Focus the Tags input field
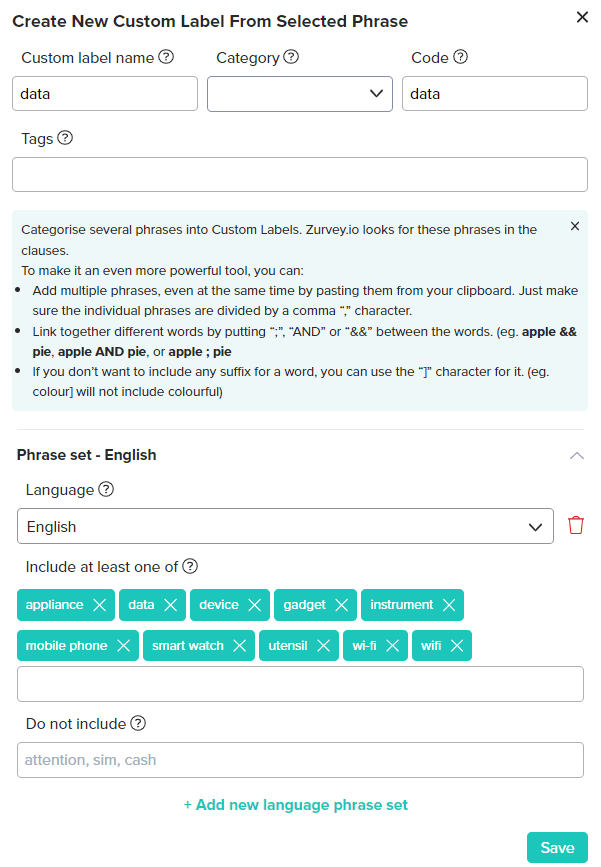The width and height of the screenshot is (601, 867). click(299, 174)
